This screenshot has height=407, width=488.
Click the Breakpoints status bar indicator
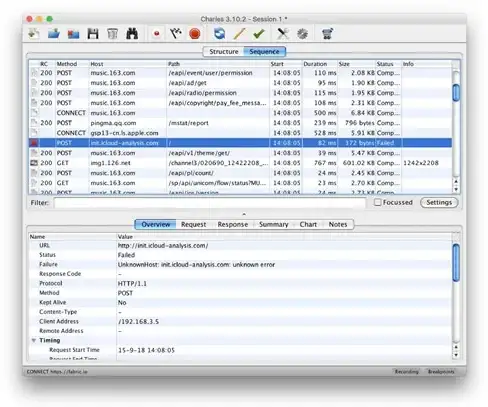(441, 371)
